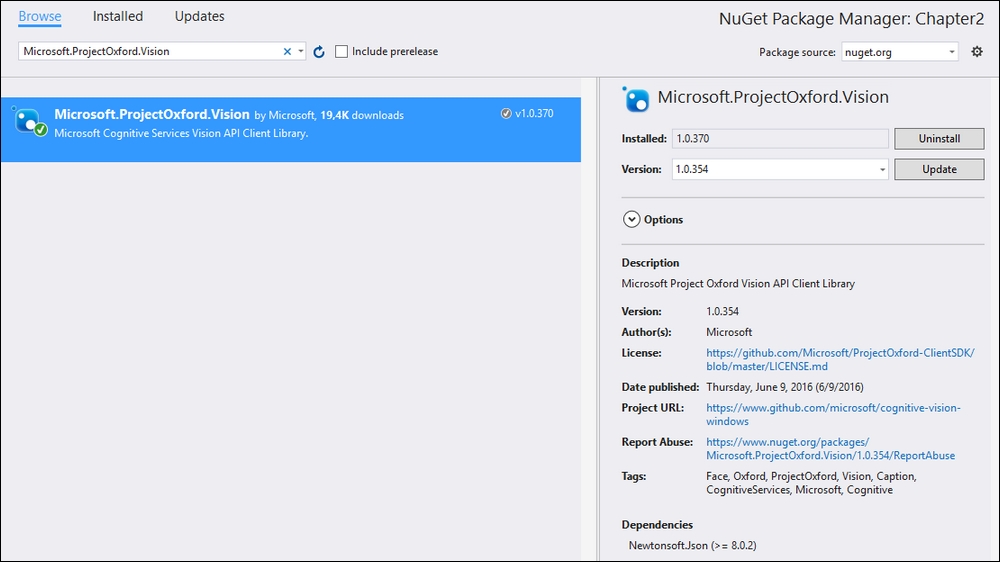1000x562 pixels.
Task: Click the description 'Microsoft Project Oxford Vision API Client Library'
Action: pos(738,284)
